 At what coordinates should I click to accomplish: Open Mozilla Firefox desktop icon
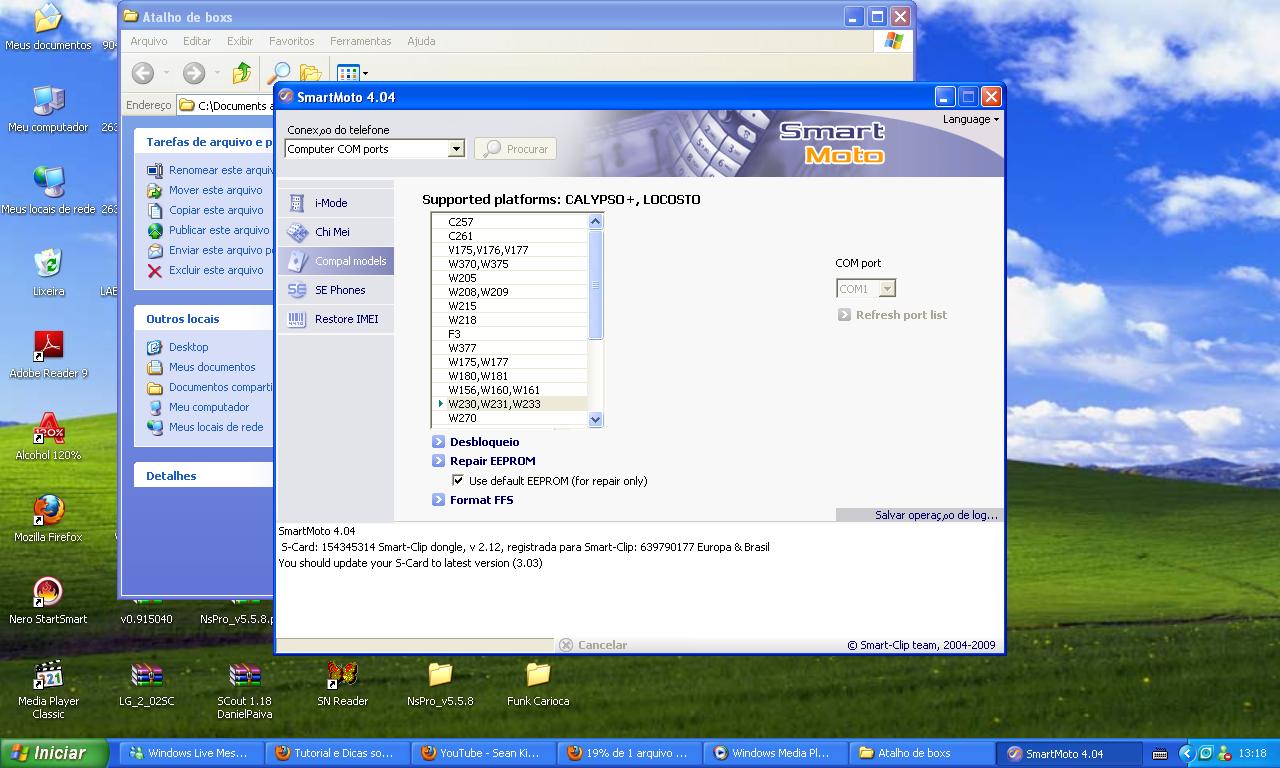click(x=48, y=519)
